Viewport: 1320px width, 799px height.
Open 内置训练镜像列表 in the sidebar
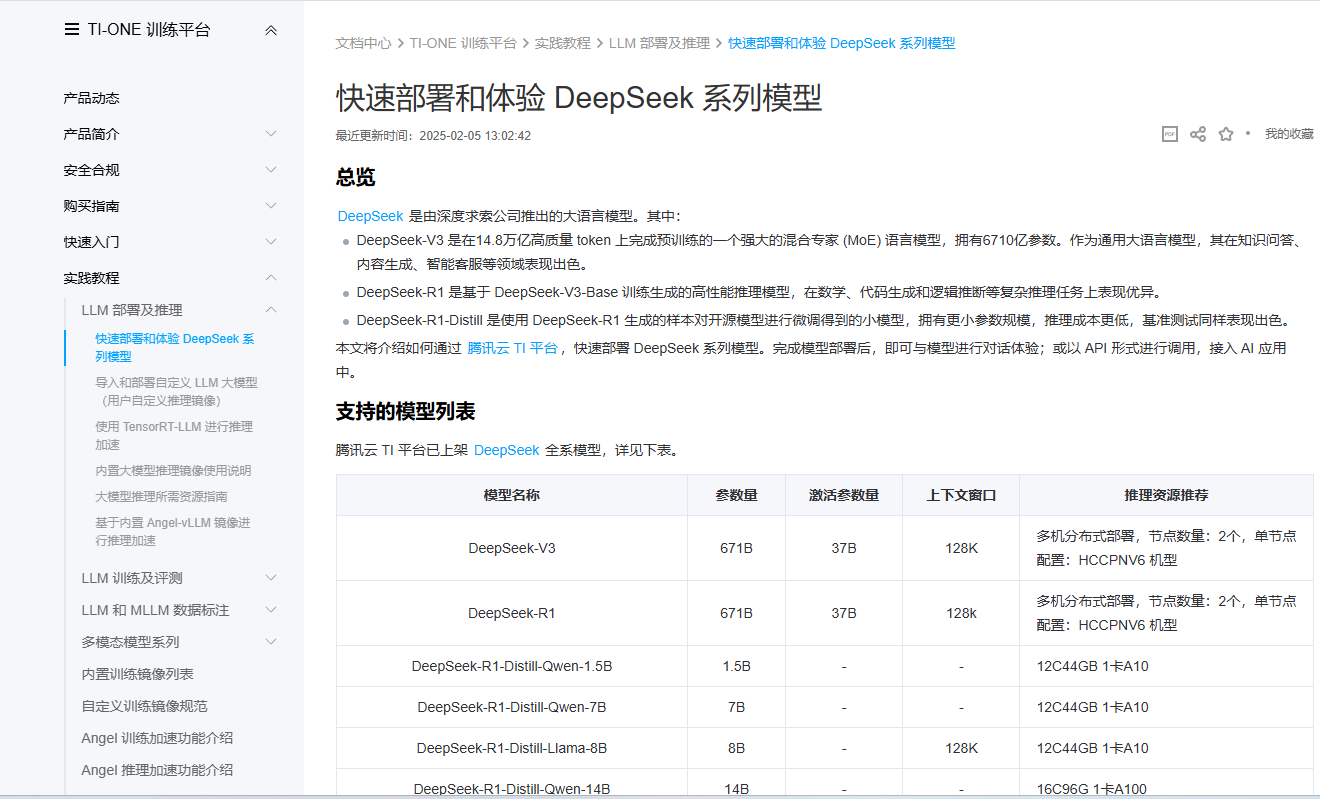click(x=137, y=674)
